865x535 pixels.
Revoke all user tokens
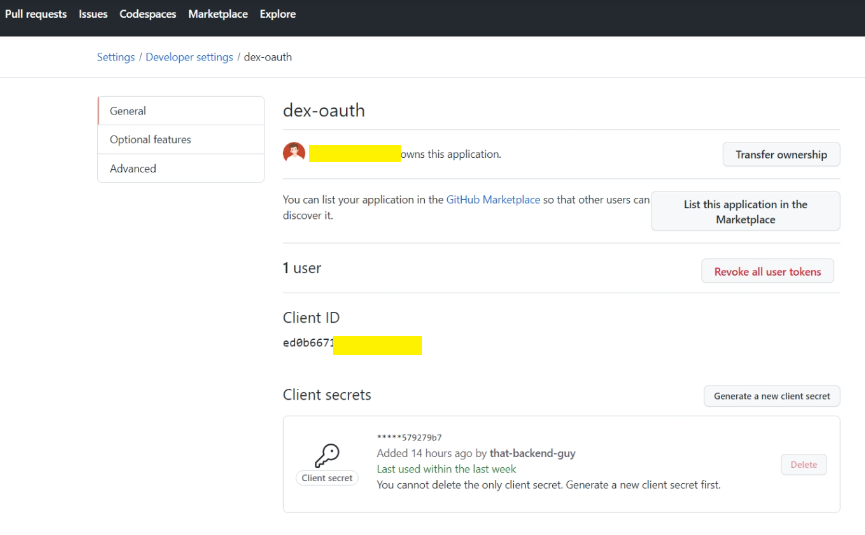pyautogui.click(x=767, y=271)
